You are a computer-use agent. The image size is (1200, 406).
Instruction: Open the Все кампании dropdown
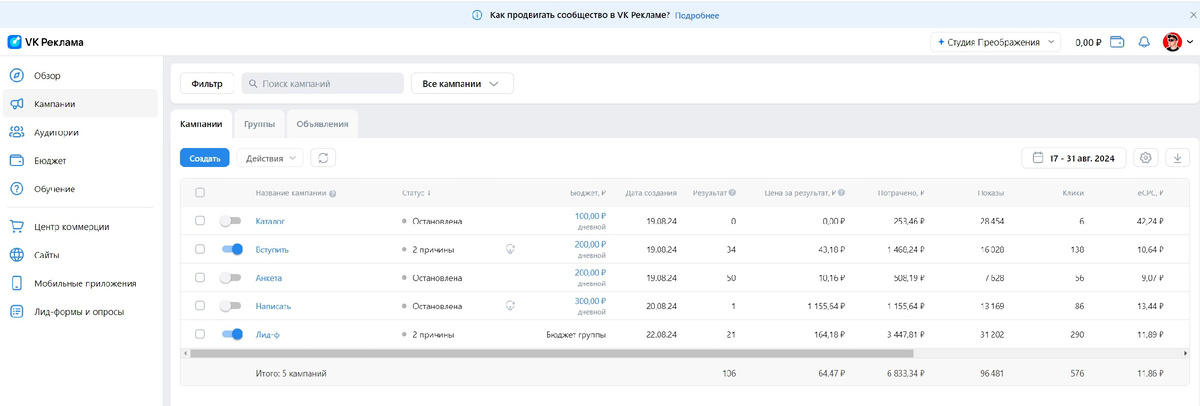coord(462,84)
